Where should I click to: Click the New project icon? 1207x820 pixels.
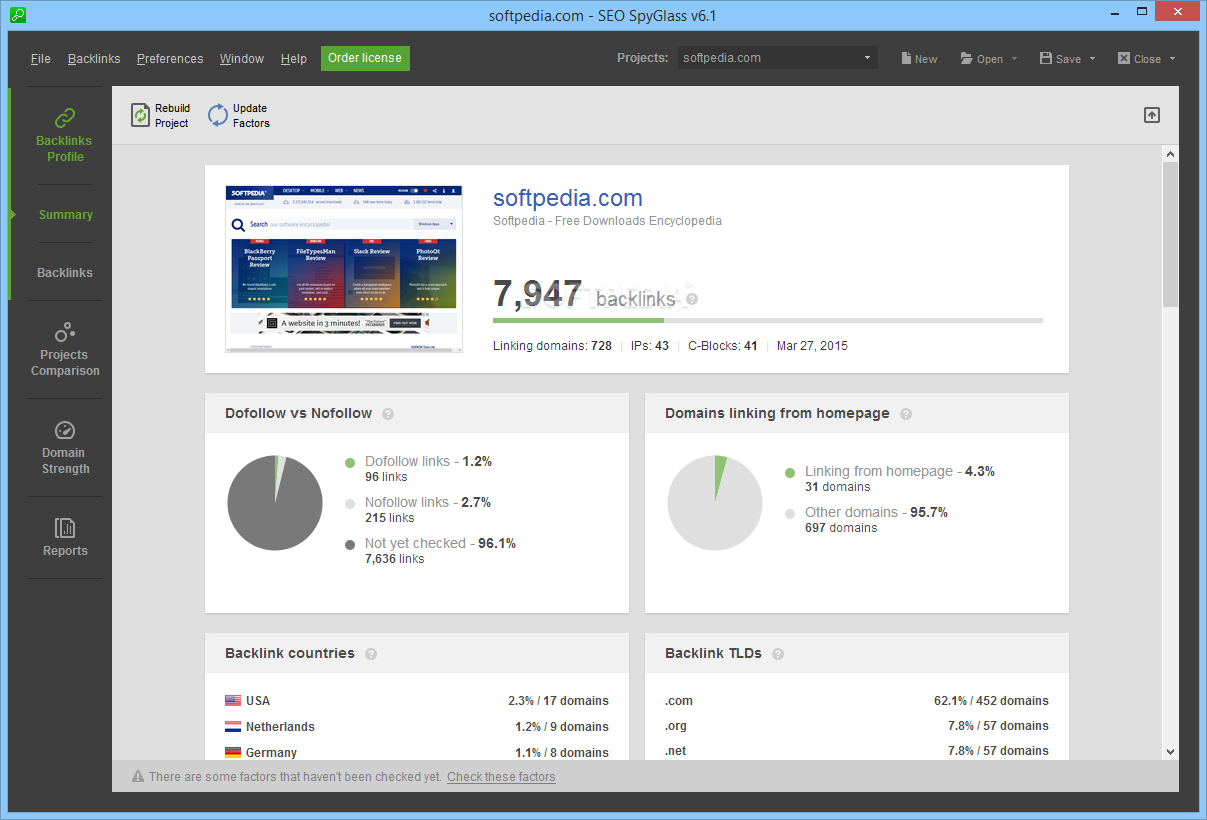[906, 58]
